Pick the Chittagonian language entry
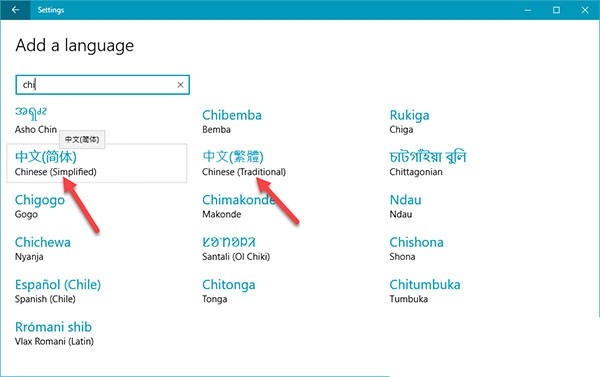600x377 pixels. [428, 163]
